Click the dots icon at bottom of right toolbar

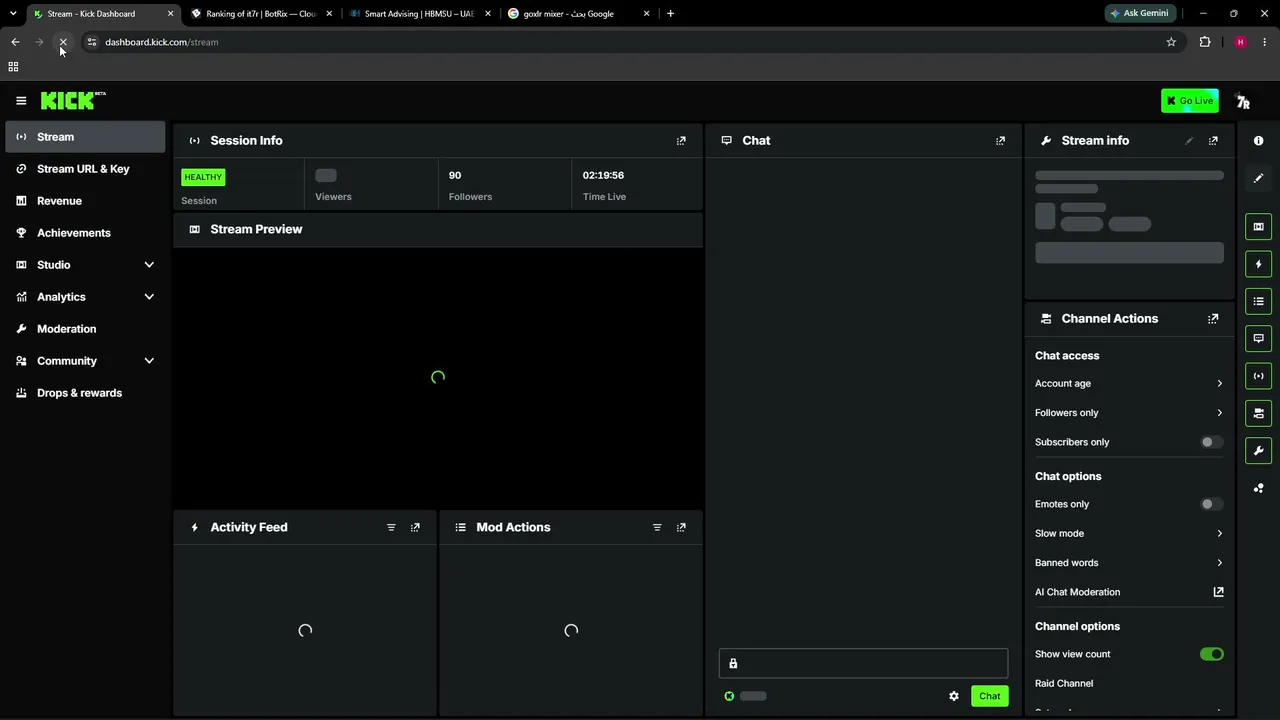1258,488
